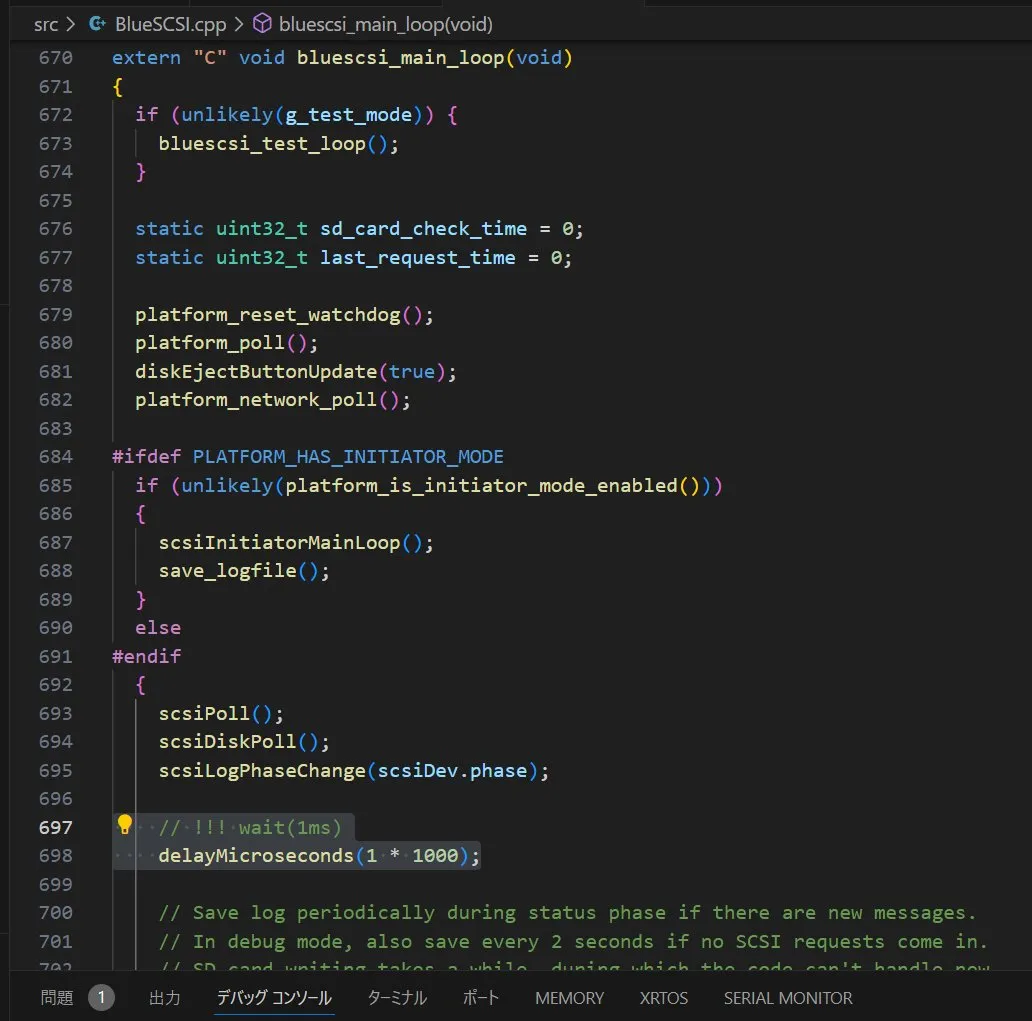Switch to the MEMORY panel tab
The height and width of the screenshot is (1021, 1032).
[569, 998]
